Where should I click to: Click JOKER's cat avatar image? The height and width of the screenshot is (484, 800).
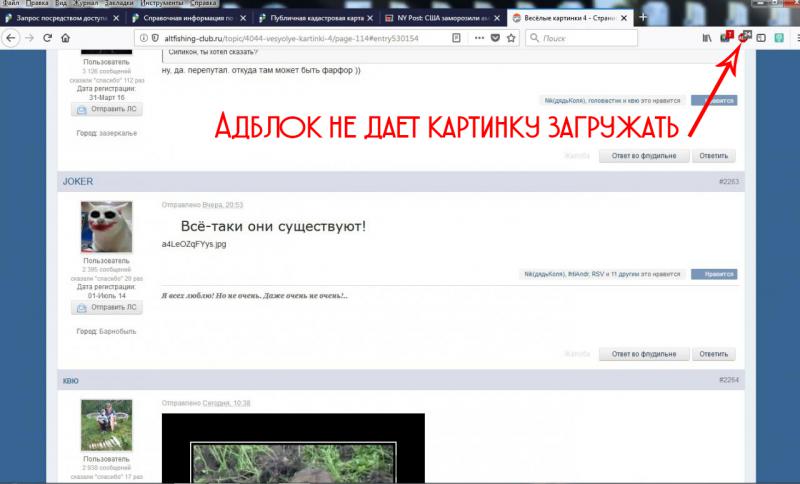pos(106,227)
